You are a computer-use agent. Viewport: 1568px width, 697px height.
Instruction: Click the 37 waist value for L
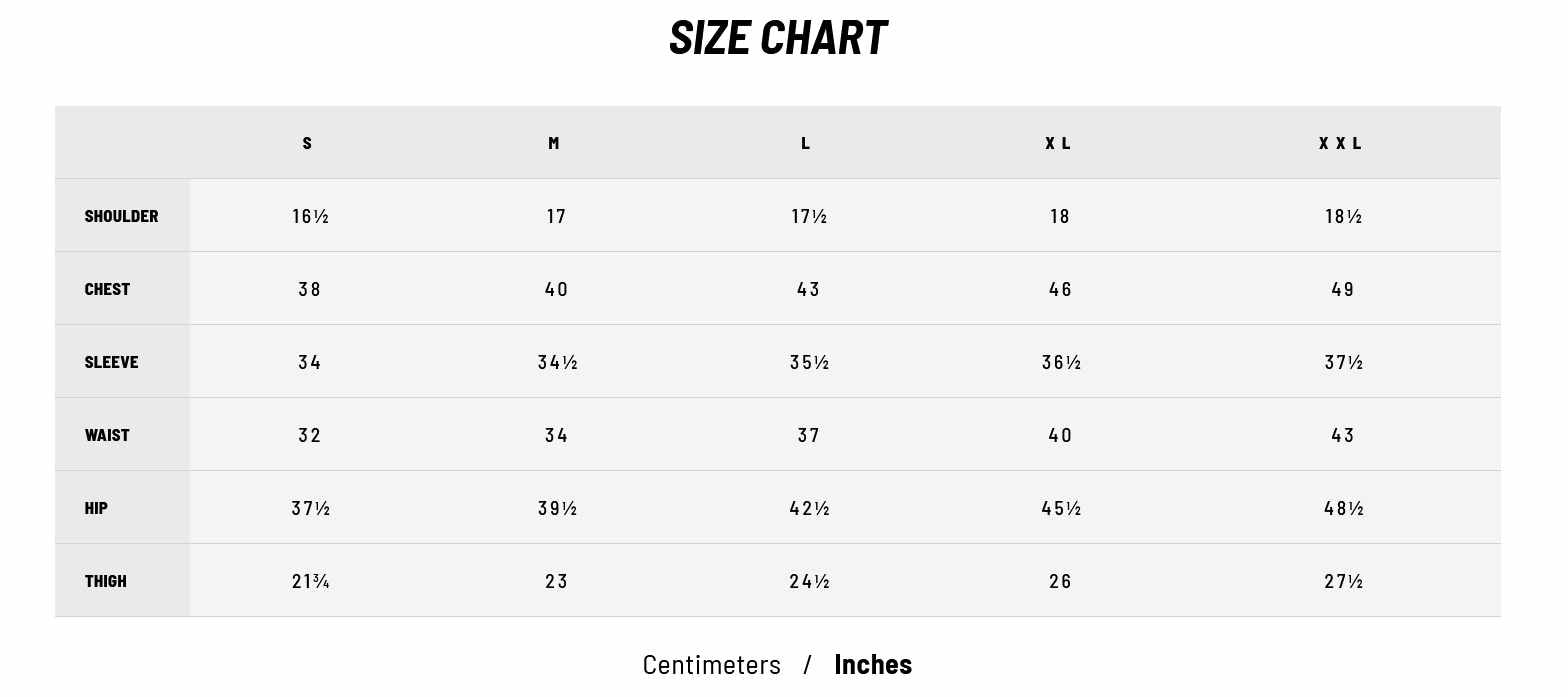point(808,435)
